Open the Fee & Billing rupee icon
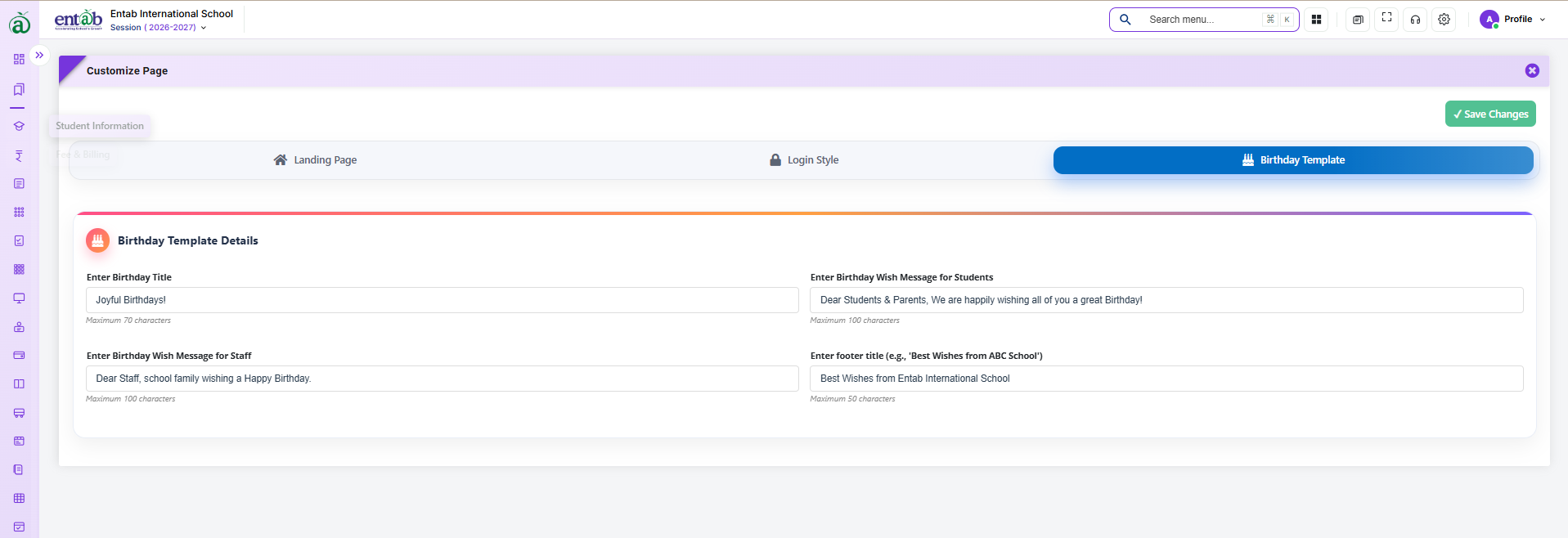 point(19,155)
